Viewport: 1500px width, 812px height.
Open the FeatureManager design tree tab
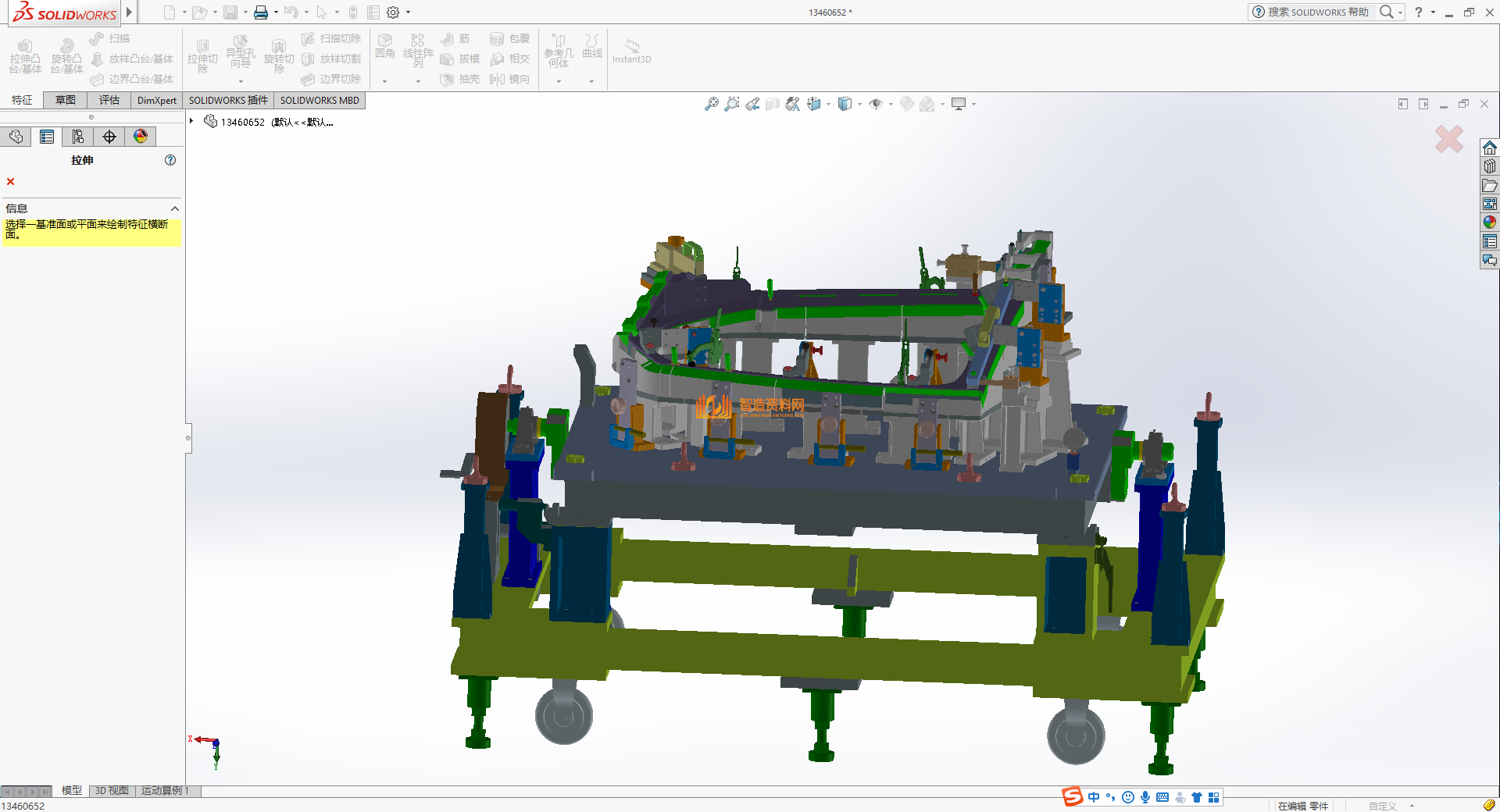(x=16, y=137)
